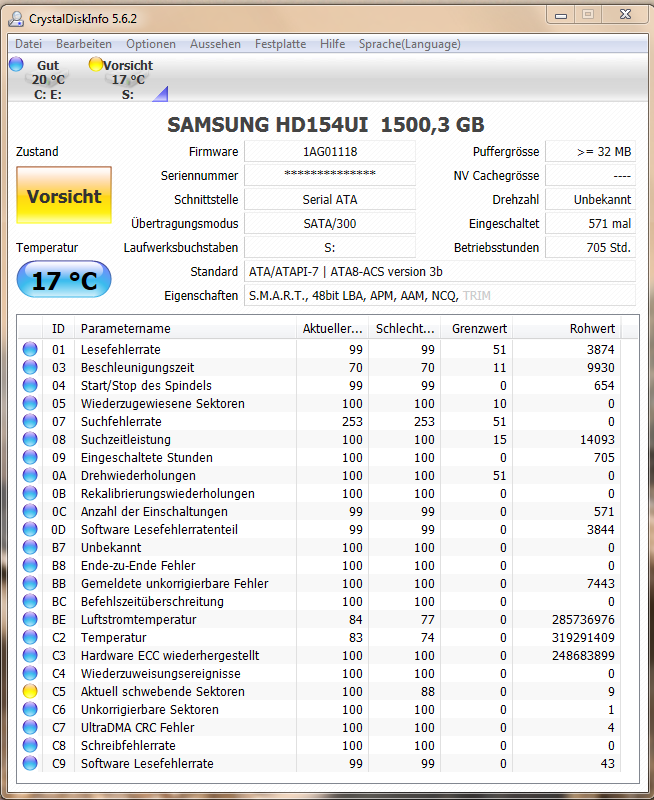Select the Hardware ECC wiederhergestellt row

point(320,656)
